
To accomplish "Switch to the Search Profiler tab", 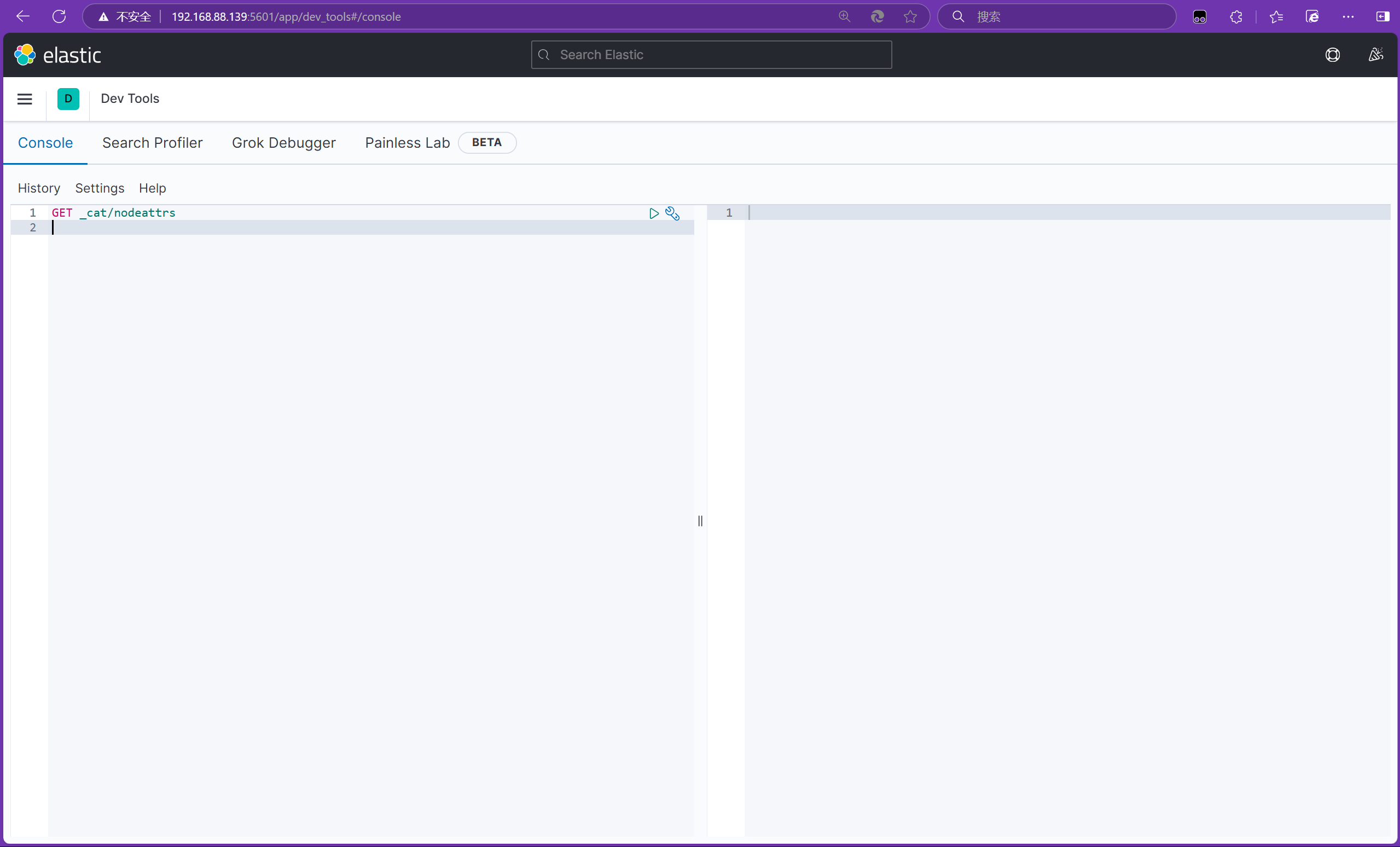I will (152, 143).
